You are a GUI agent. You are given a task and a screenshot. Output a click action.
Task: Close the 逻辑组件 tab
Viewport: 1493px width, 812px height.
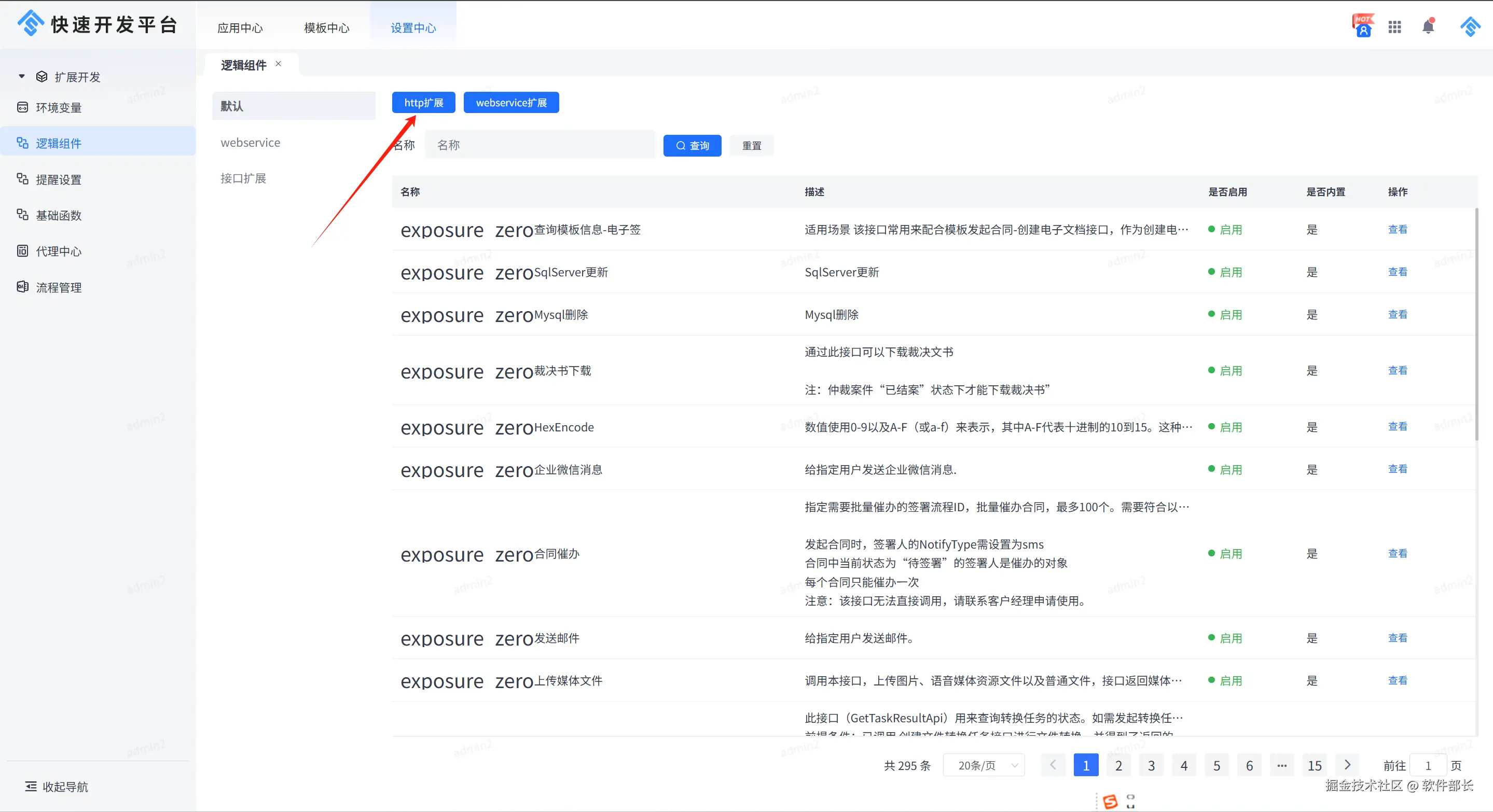pos(278,64)
